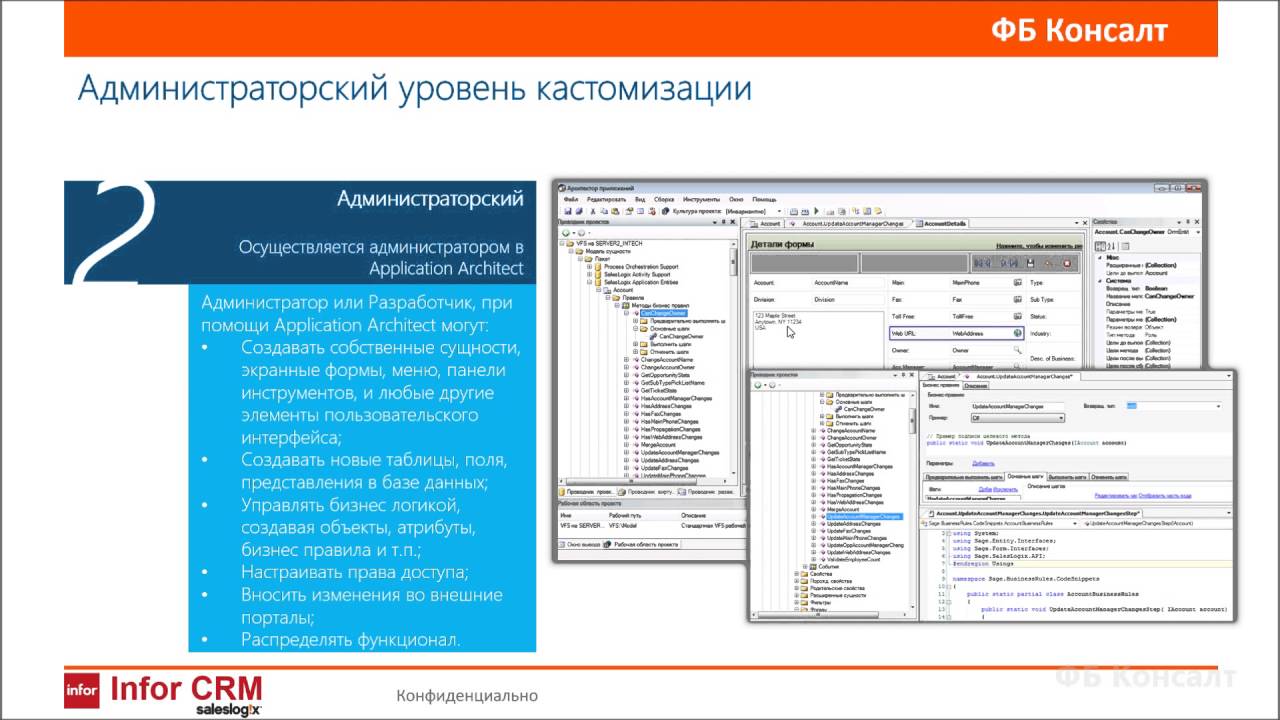The image size is (1280, 720).
Task: Click 'namespace Sage.BusinessRules.CodeSnippets' code line
Action: point(1026,579)
